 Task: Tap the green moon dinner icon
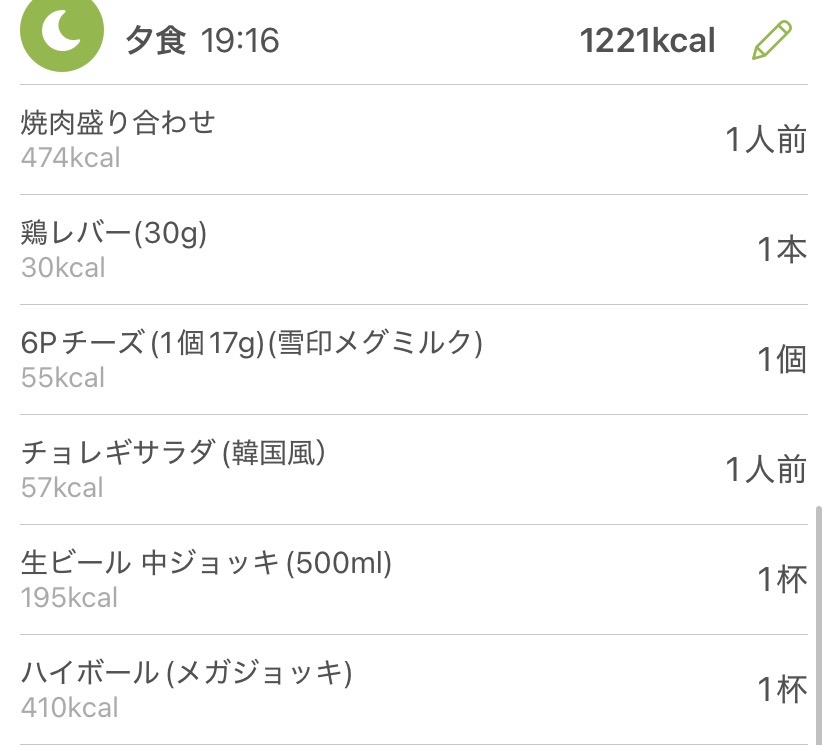[61, 33]
